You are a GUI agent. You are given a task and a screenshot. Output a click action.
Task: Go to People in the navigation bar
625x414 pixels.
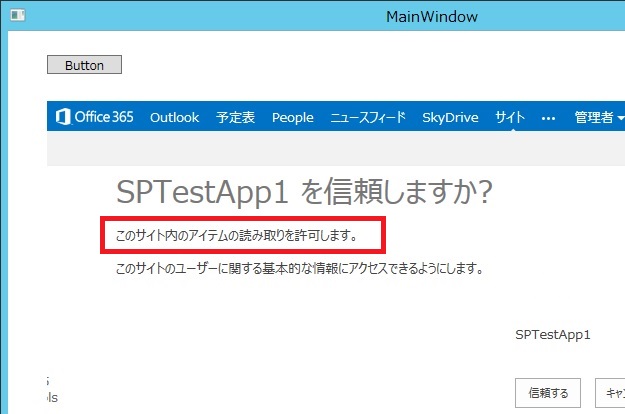tap(293, 118)
